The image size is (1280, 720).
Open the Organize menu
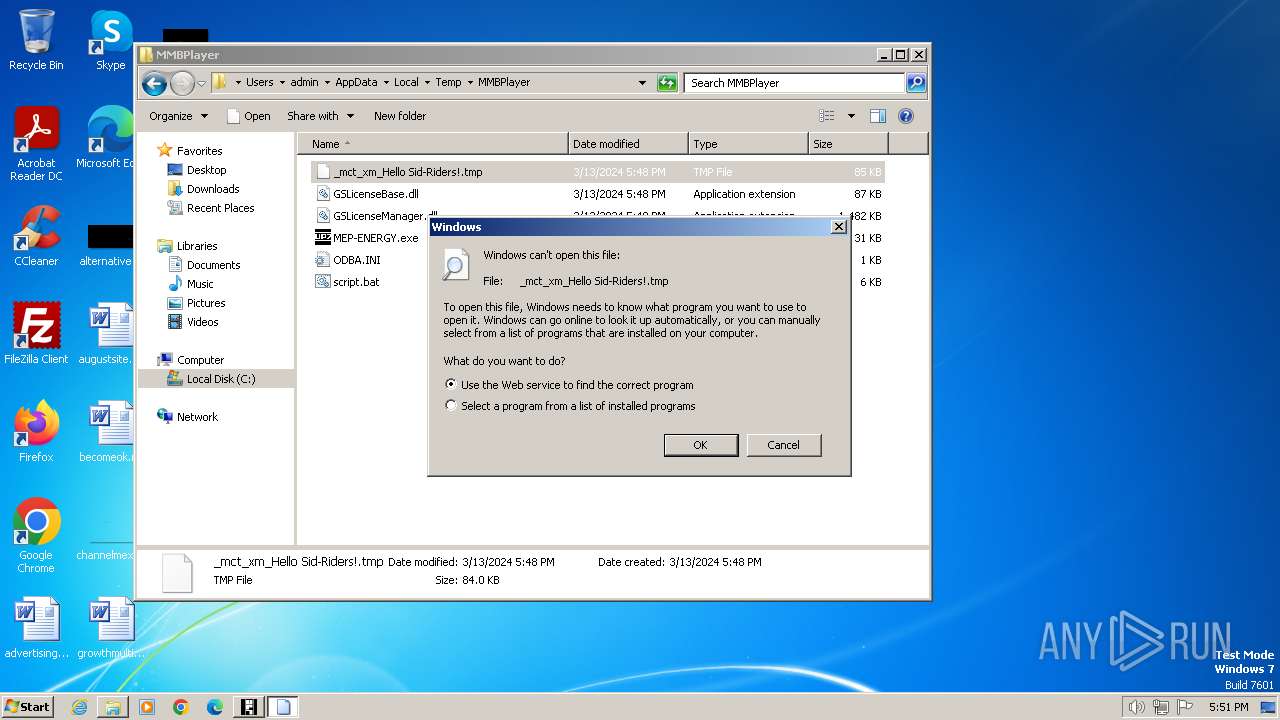tap(178, 116)
